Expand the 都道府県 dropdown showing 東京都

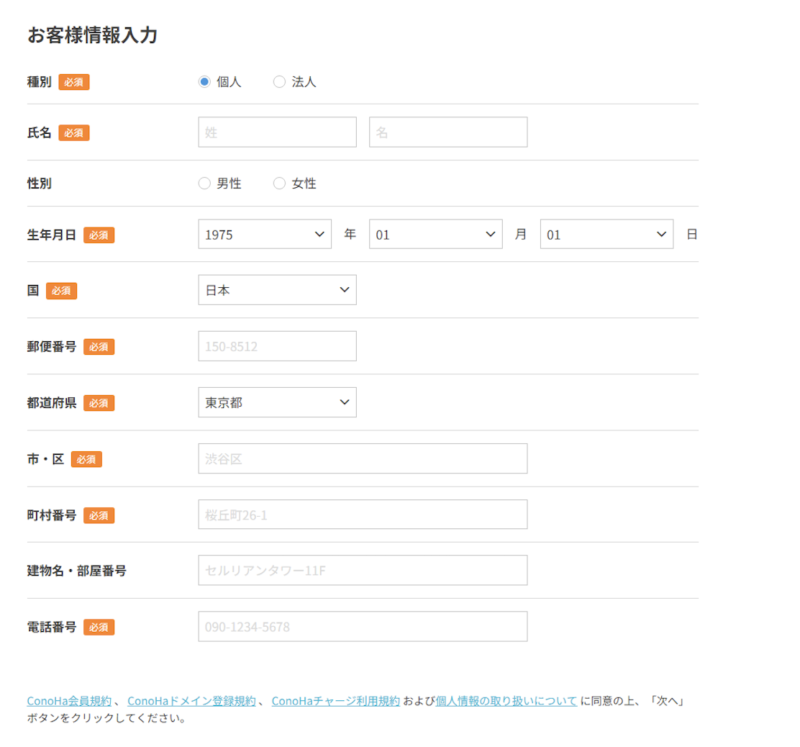point(277,402)
